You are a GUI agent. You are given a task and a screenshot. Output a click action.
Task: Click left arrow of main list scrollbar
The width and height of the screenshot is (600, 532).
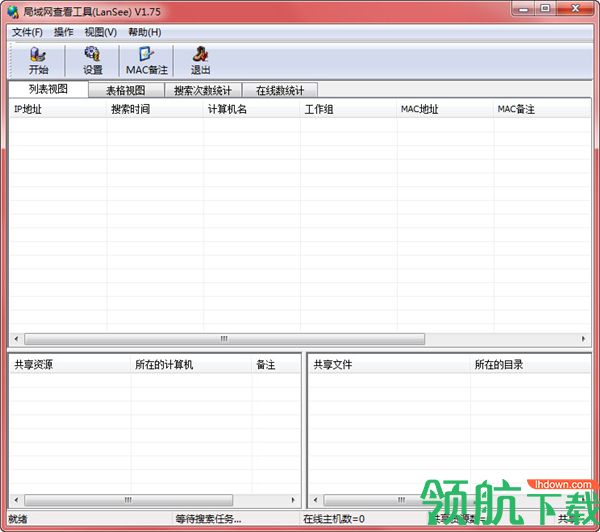tap(16, 339)
